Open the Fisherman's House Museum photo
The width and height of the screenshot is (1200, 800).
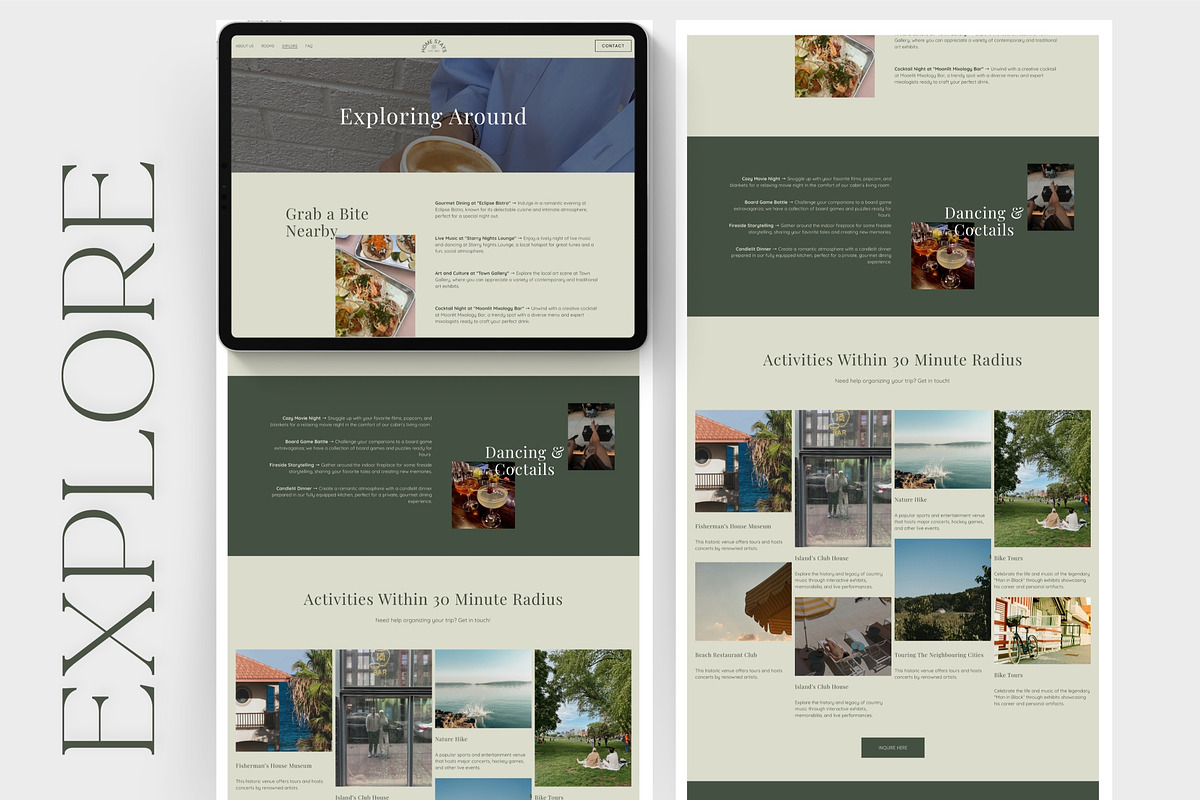coord(742,458)
